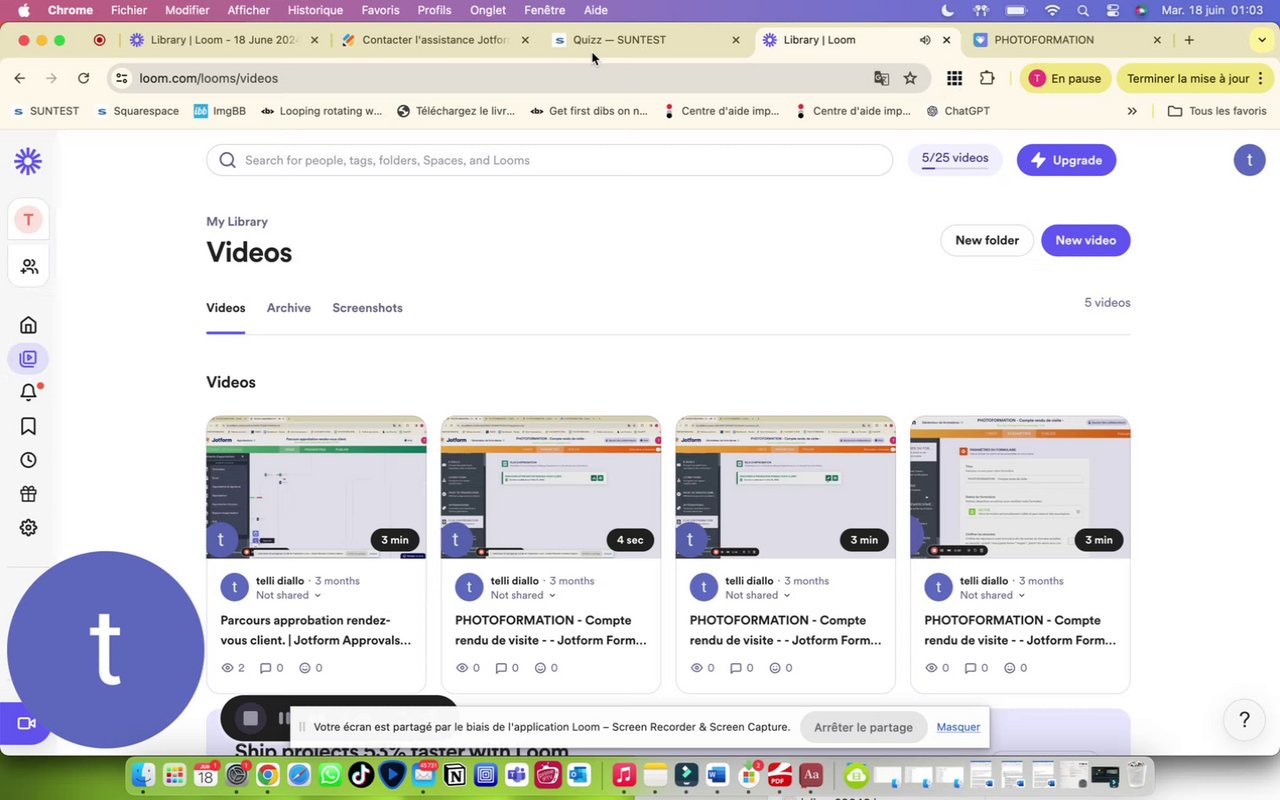The width and height of the screenshot is (1280, 800).
Task: Click the Google Translate icon in address bar
Action: pos(881,78)
